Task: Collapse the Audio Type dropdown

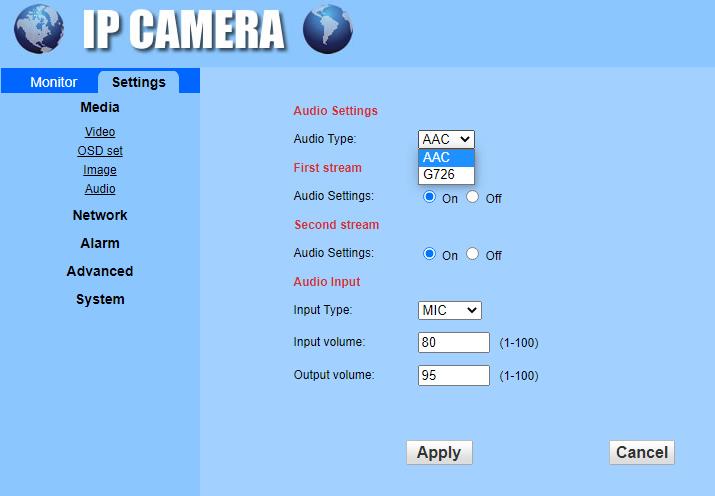Action: pos(446,139)
